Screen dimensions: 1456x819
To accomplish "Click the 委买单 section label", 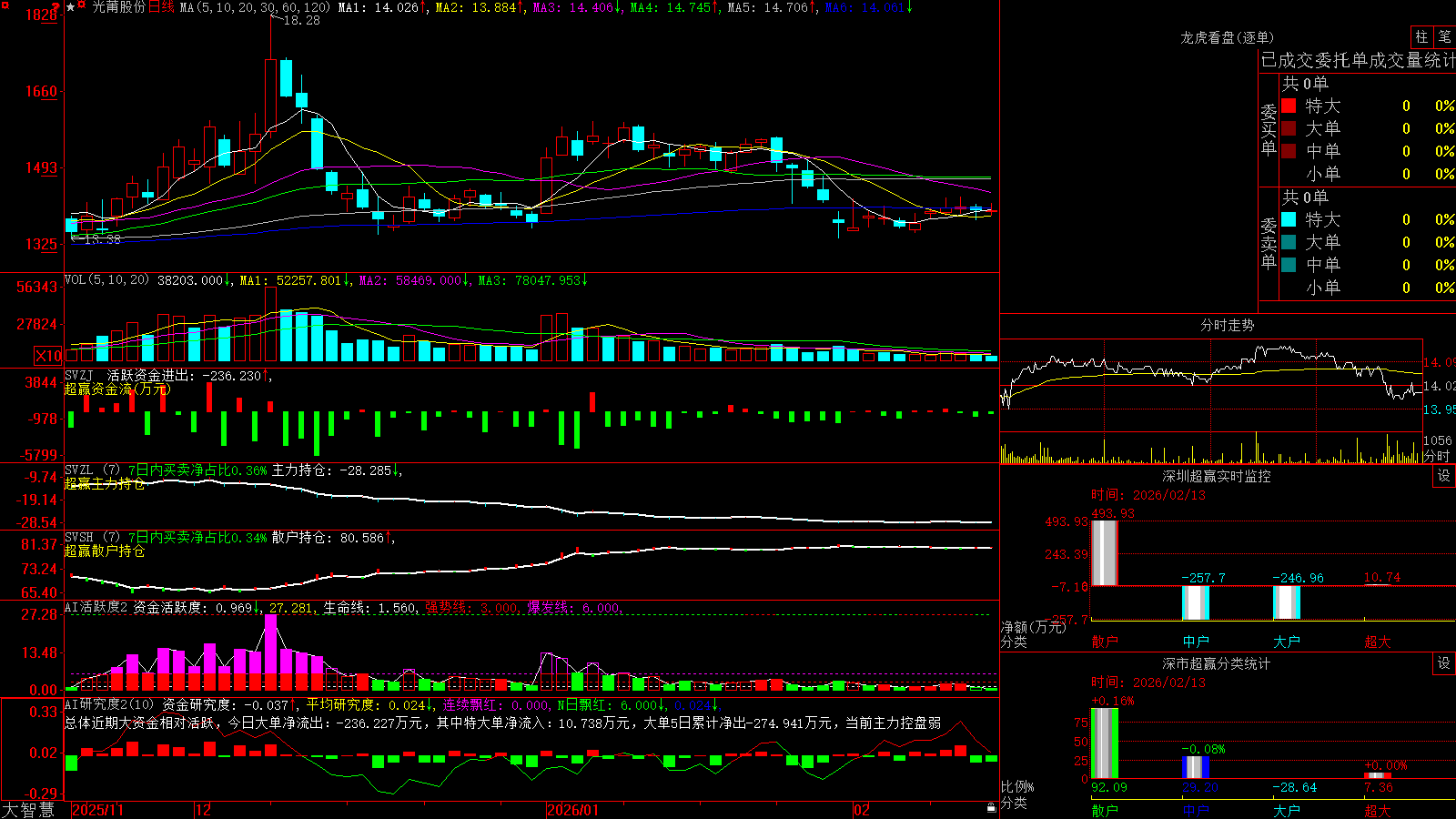I will [1269, 129].
